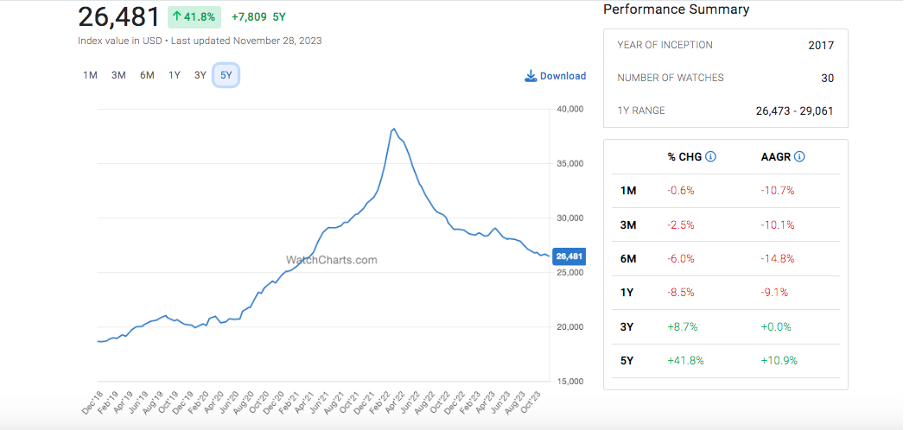This screenshot has width=904, height=430.
Task: Click the download cloud icon
Action: [530, 76]
